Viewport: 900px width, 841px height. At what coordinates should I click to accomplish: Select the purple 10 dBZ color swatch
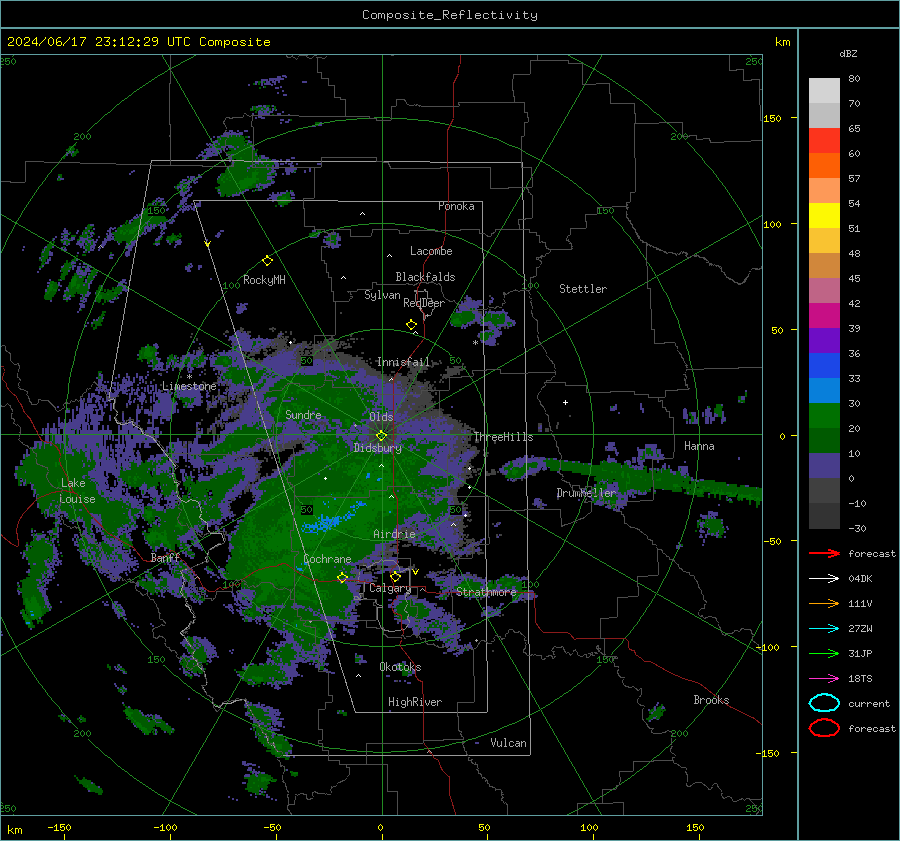(824, 466)
